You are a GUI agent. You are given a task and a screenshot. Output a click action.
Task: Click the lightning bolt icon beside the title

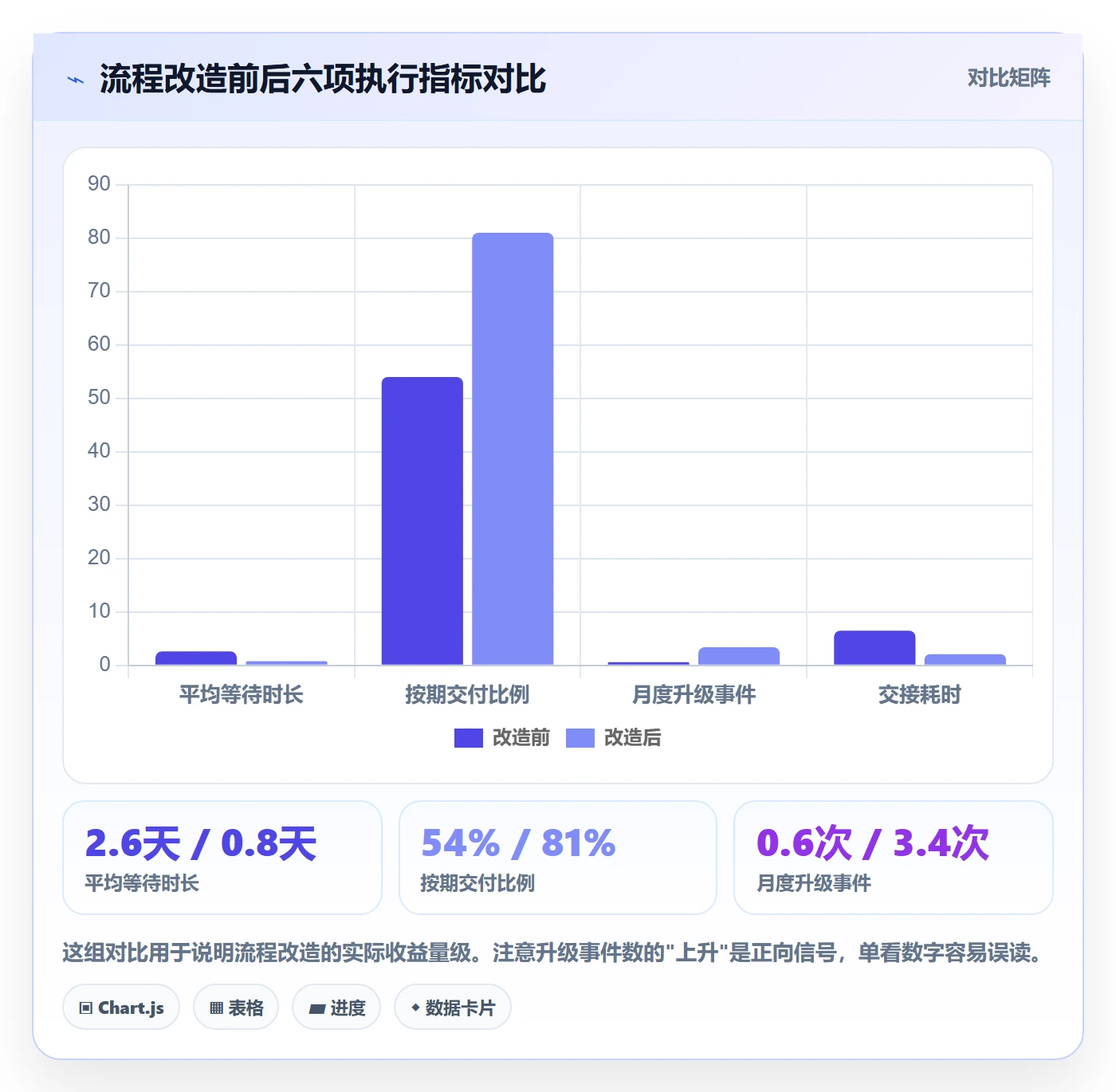point(76,80)
